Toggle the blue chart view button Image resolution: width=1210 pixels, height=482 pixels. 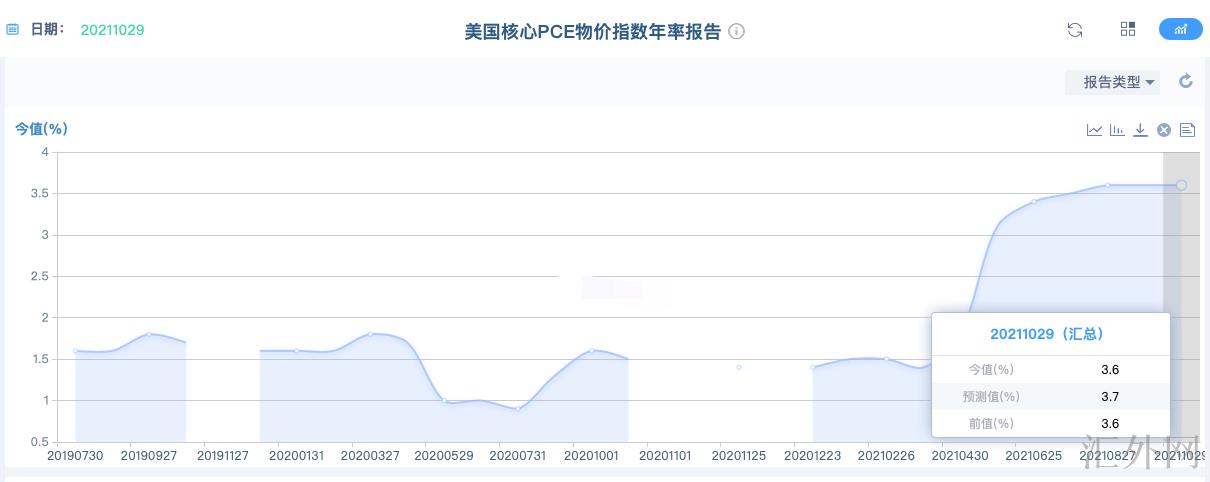point(1180,29)
